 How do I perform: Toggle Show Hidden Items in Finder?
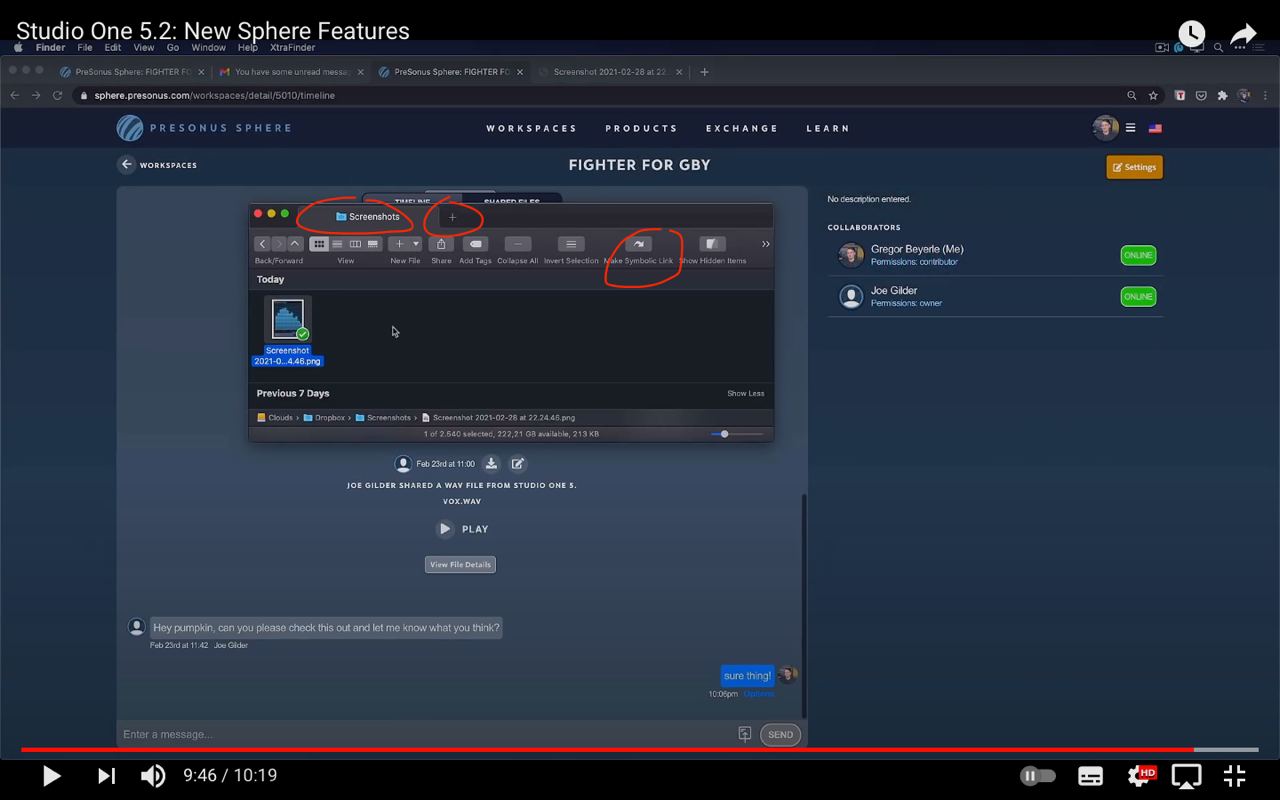coord(712,244)
